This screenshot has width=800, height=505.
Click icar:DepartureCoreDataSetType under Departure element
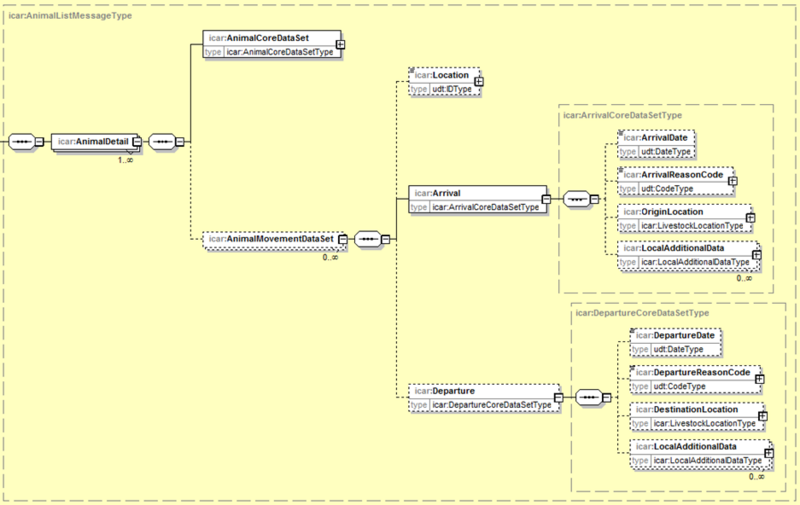pos(492,405)
